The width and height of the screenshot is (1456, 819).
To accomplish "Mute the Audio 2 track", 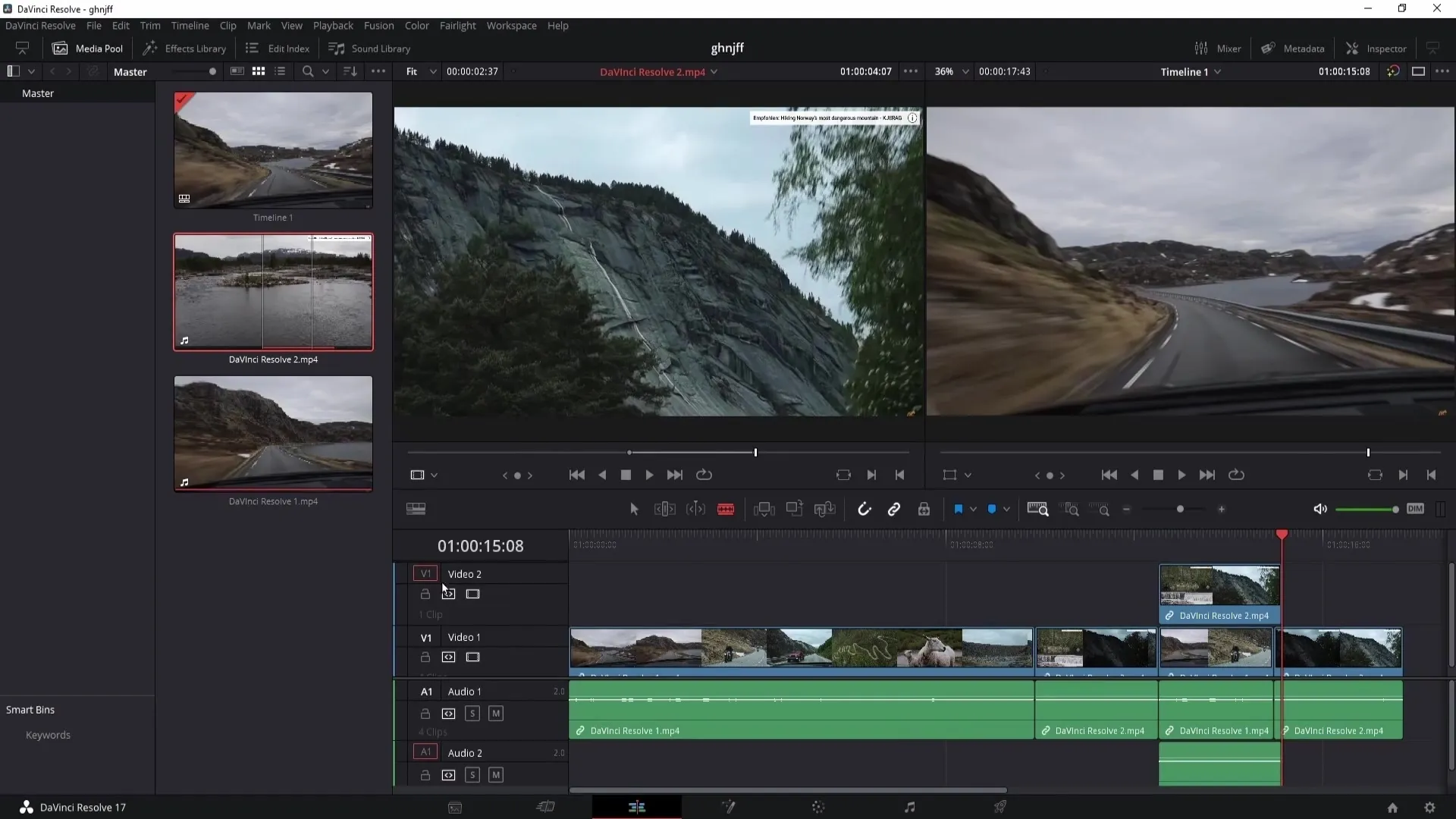I will click(496, 775).
